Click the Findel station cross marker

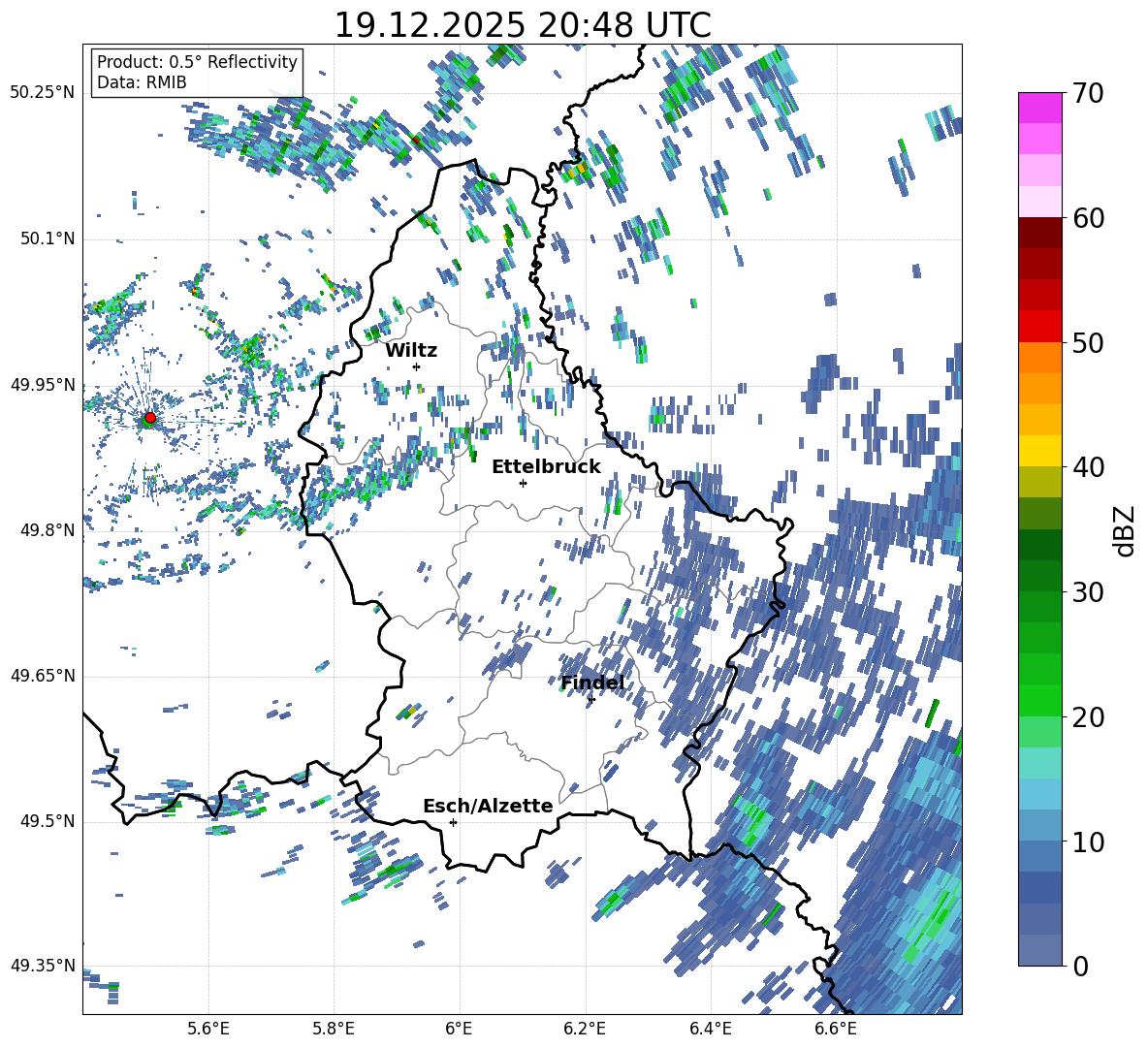591,700
